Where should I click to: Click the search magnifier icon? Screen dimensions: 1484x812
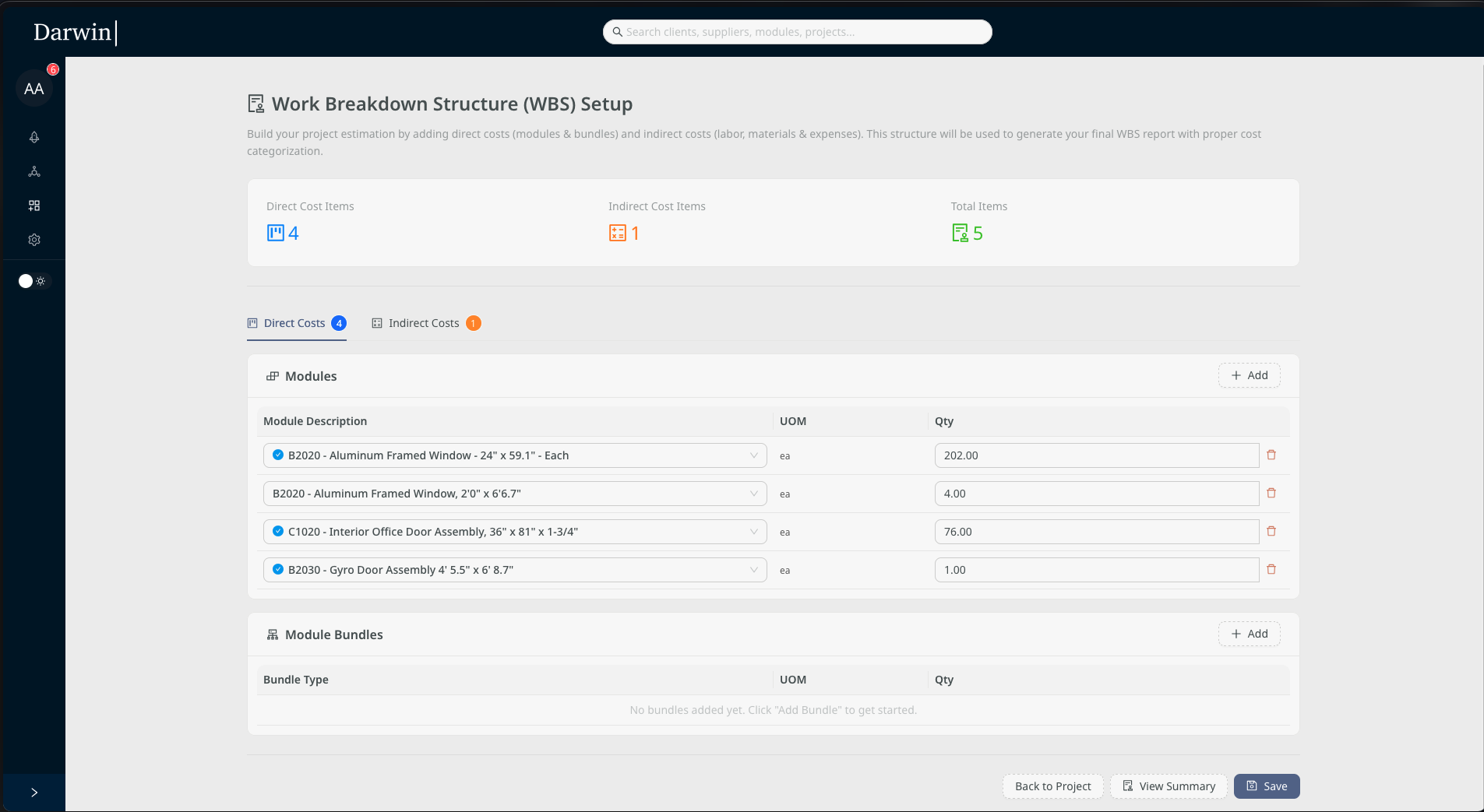pyautogui.click(x=616, y=32)
